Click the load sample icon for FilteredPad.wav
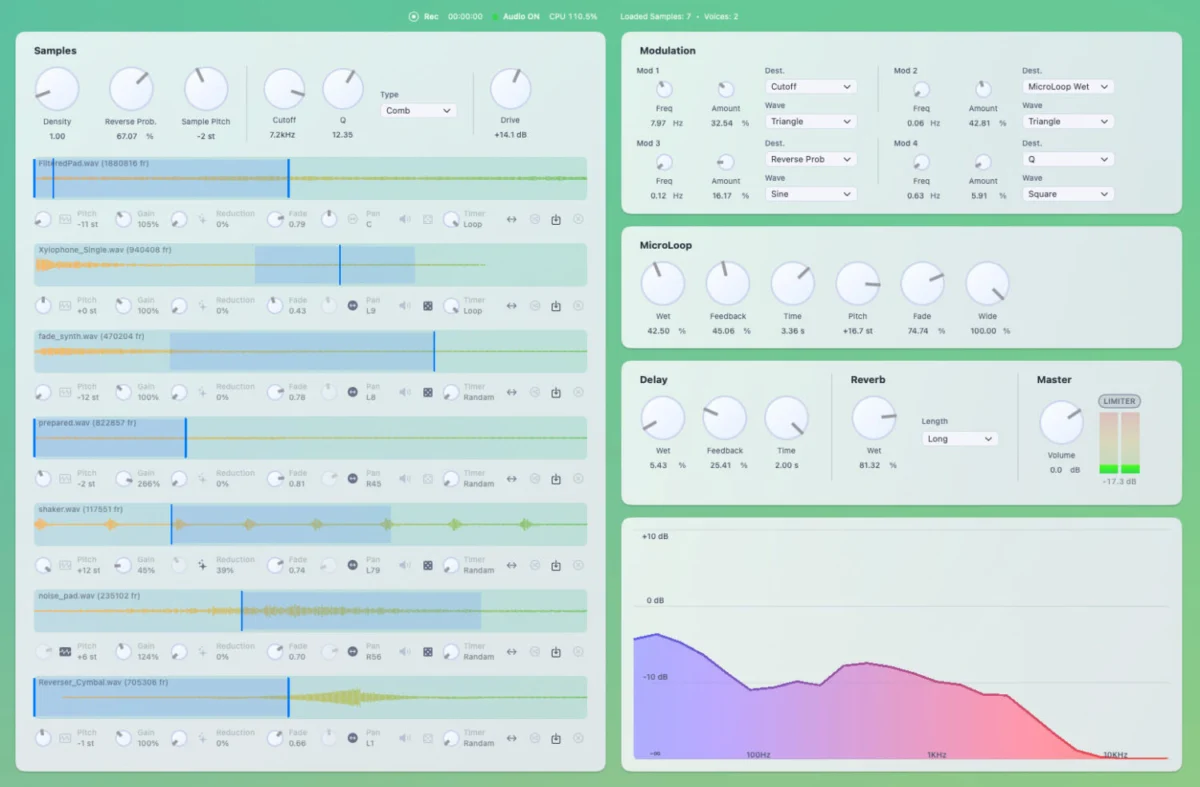This screenshot has width=1200, height=787. point(556,219)
